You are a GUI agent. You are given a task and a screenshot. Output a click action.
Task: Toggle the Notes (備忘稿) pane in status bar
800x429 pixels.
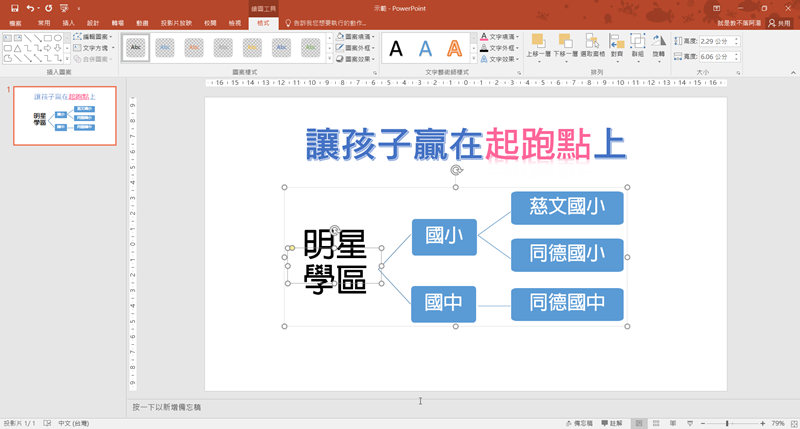click(x=580, y=423)
